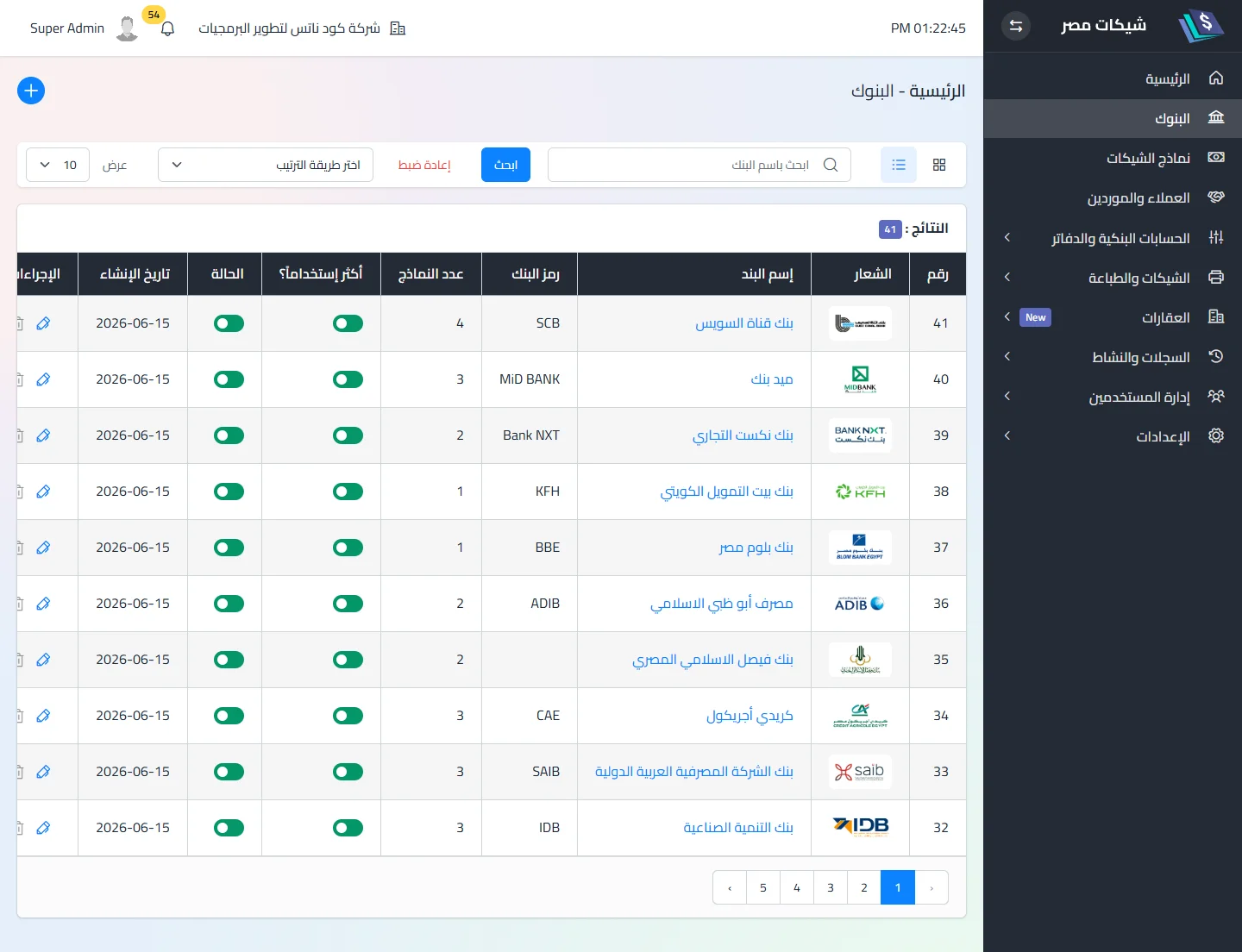Screen dimensions: 1242x952
Task: Click the sidebar collapse swap-arrows icon
Action: (x=1016, y=26)
